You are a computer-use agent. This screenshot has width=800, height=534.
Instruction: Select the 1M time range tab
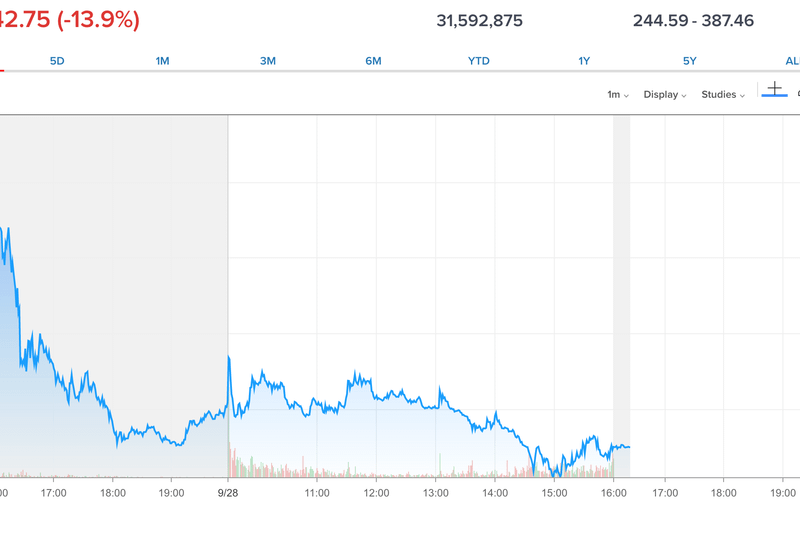coord(162,61)
